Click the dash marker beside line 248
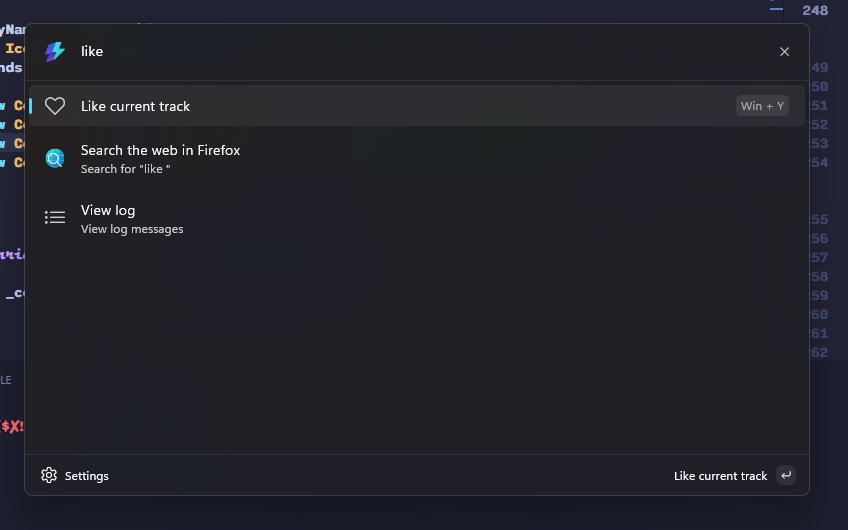This screenshot has width=848, height=530. click(x=776, y=9)
